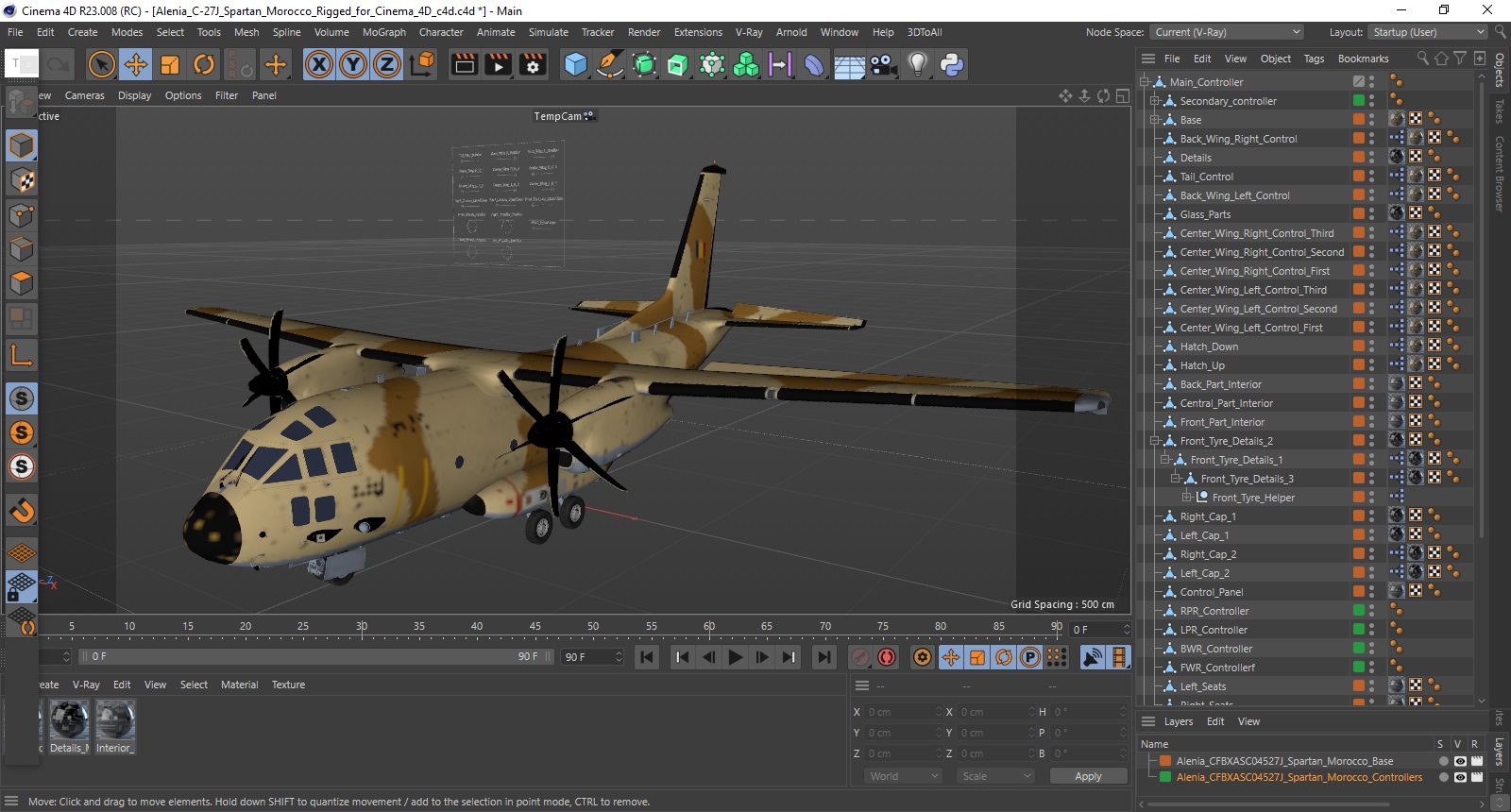Switch to Texture mode in left palette
This screenshot has width=1511, height=812.
click(22, 180)
